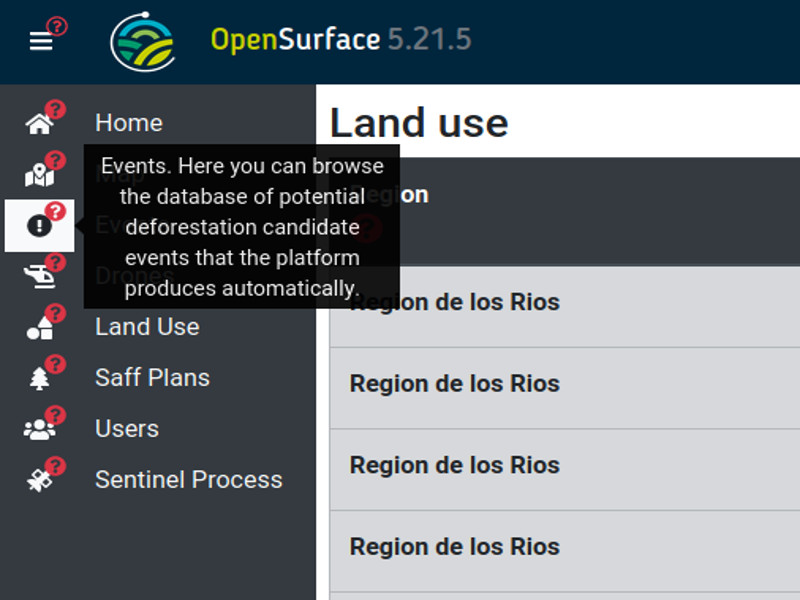
Task: Click the help badge on the Map icon
Action: point(55,160)
